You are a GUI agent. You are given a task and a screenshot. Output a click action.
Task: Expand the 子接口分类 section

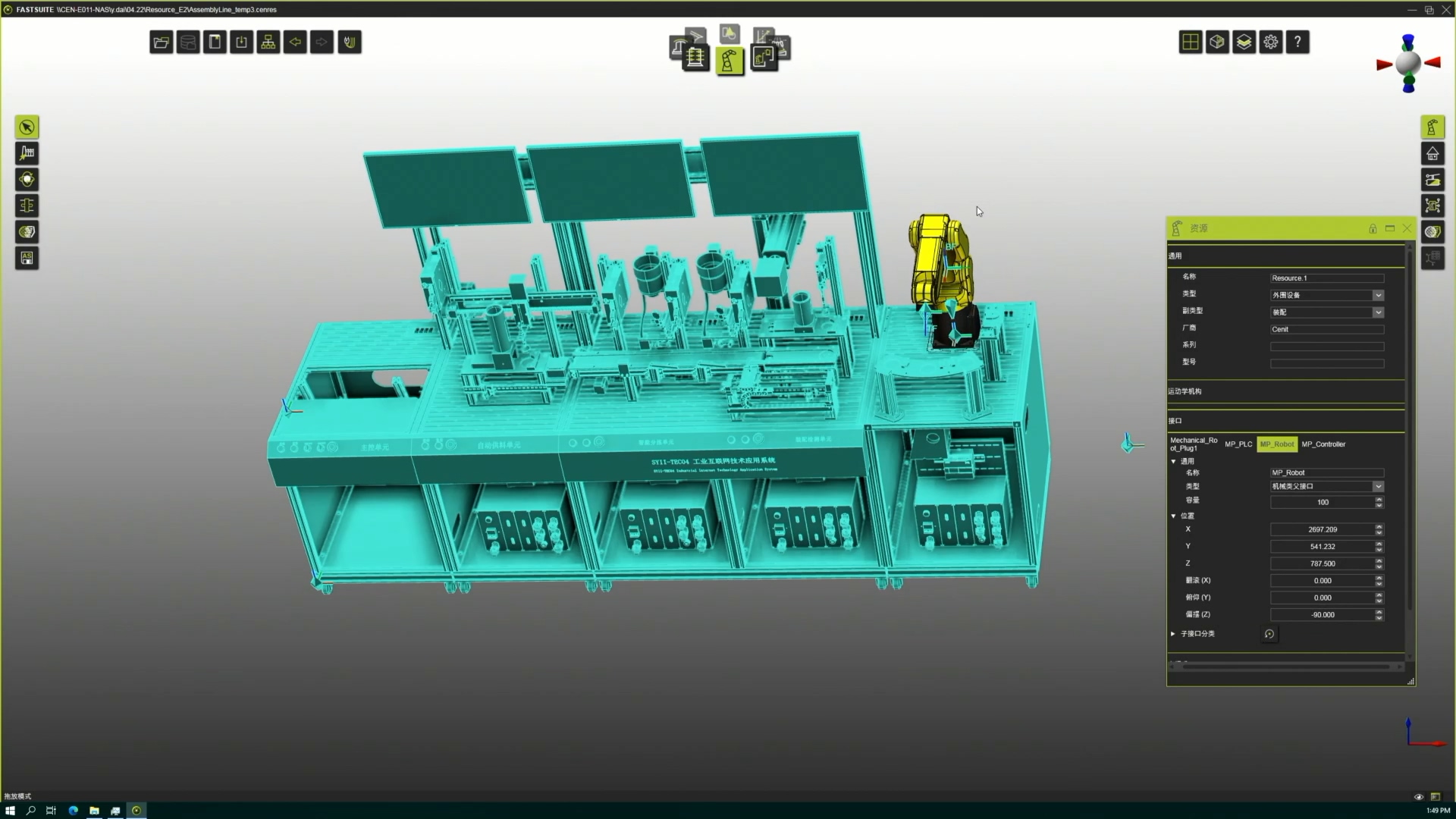1173,634
